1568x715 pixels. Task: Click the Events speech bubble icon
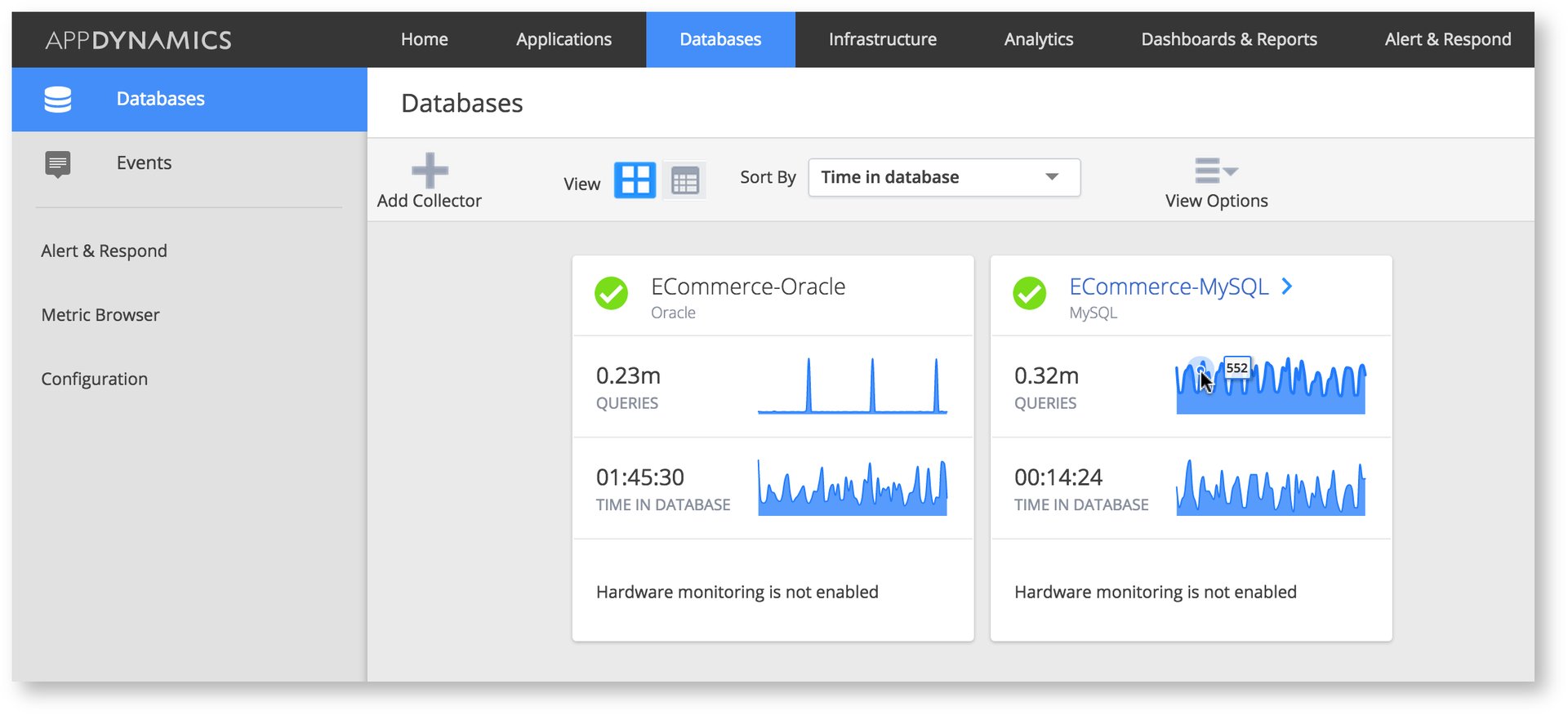pos(58,164)
